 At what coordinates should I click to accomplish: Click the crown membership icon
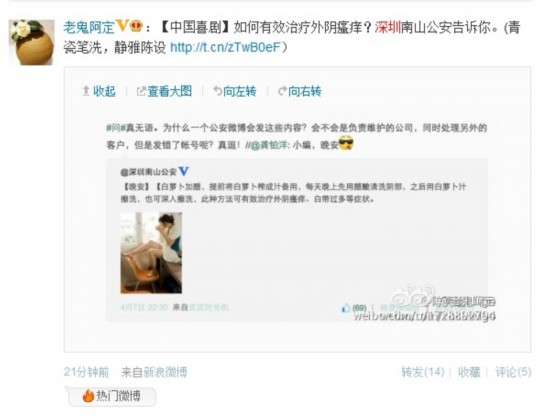(136, 26)
